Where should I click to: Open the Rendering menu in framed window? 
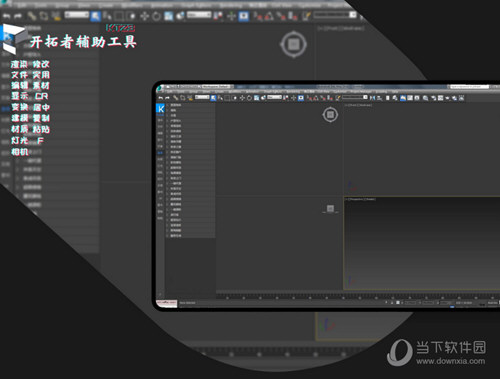click(x=293, y=91)
